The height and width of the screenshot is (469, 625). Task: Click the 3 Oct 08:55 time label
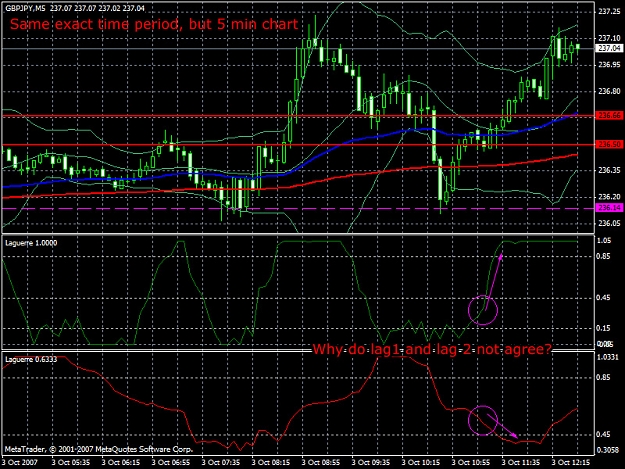[321, 463]
